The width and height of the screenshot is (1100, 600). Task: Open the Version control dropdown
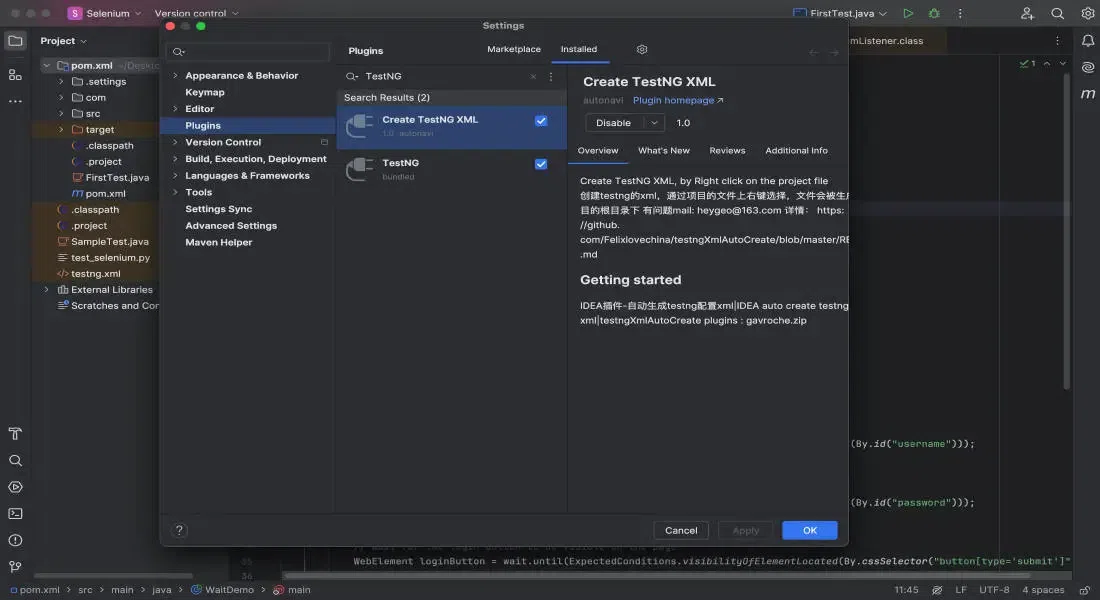pos(196,13)
